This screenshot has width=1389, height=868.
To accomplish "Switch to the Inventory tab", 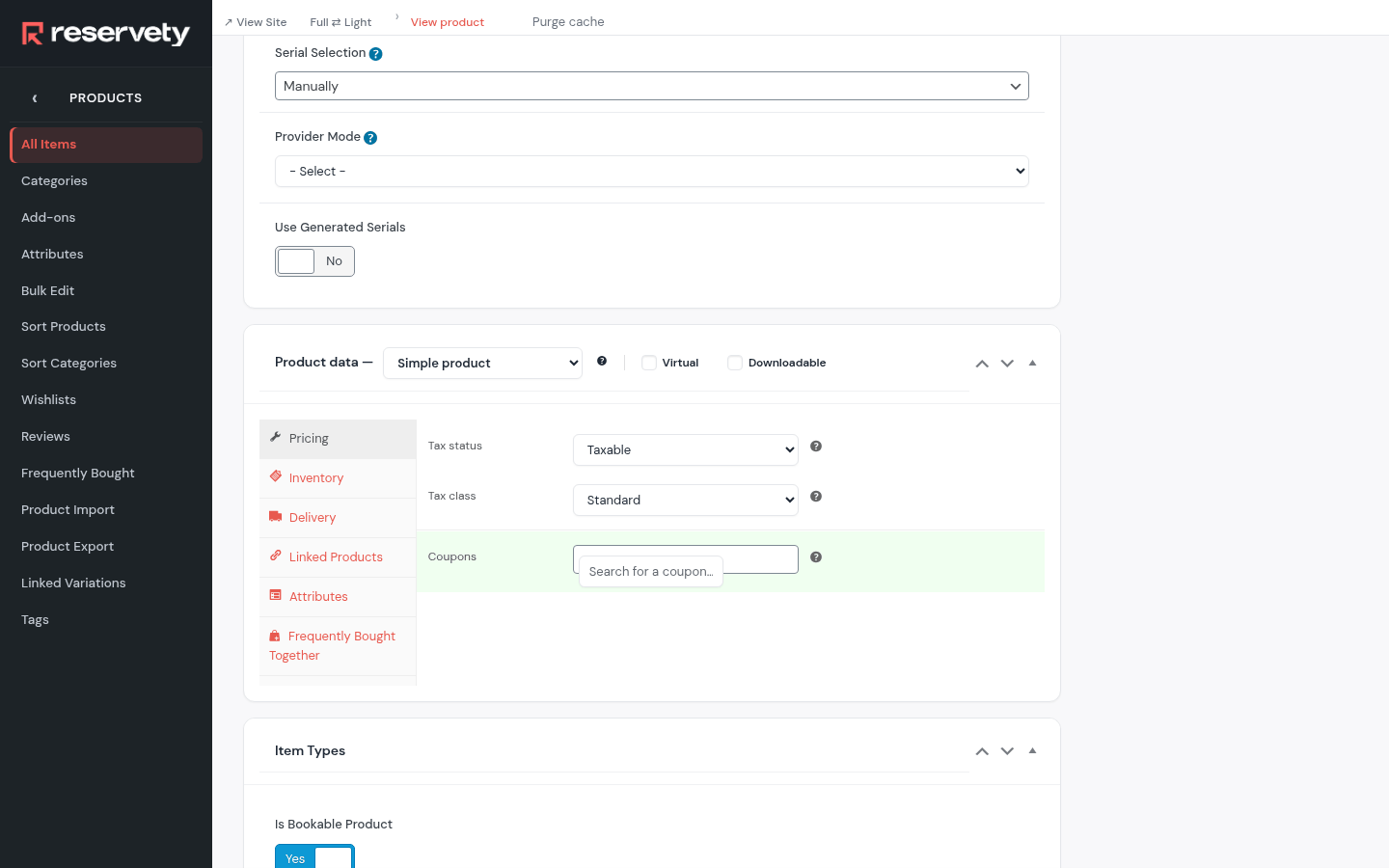I will click(338, 478).
